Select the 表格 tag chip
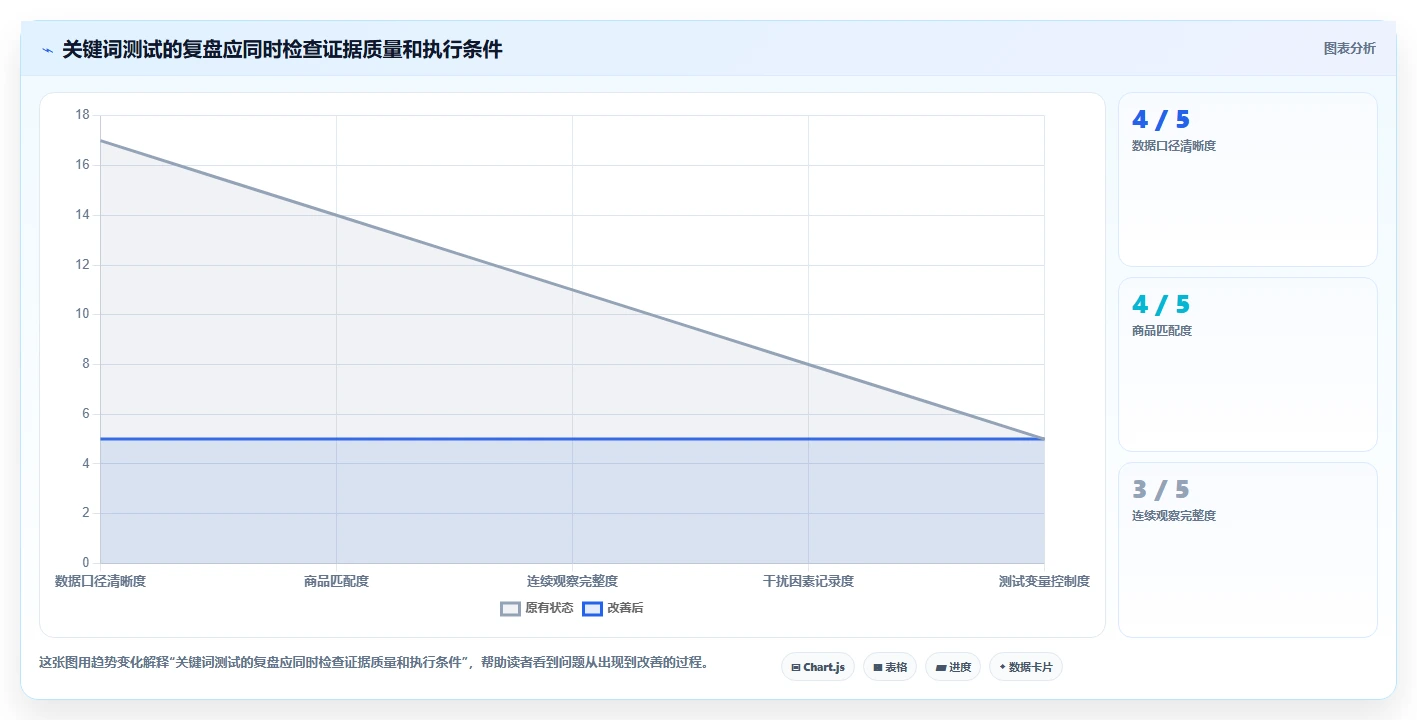1417x720 pixels. coord(890,667)
